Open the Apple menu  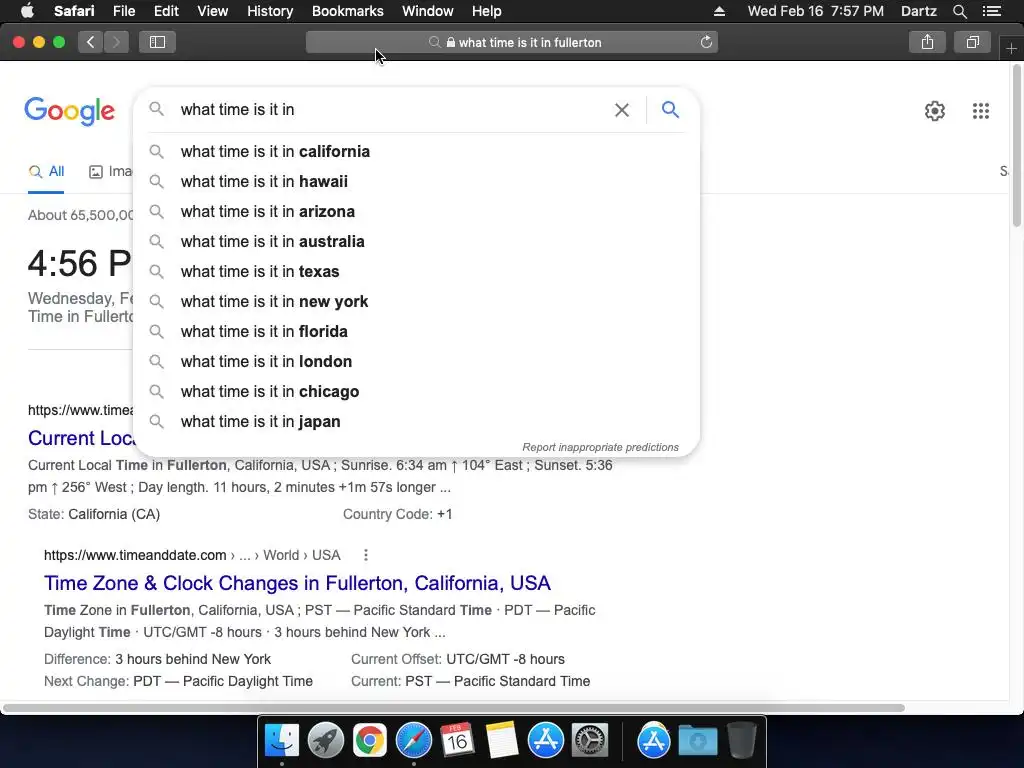pyautogui.click(x=27, y=11)
